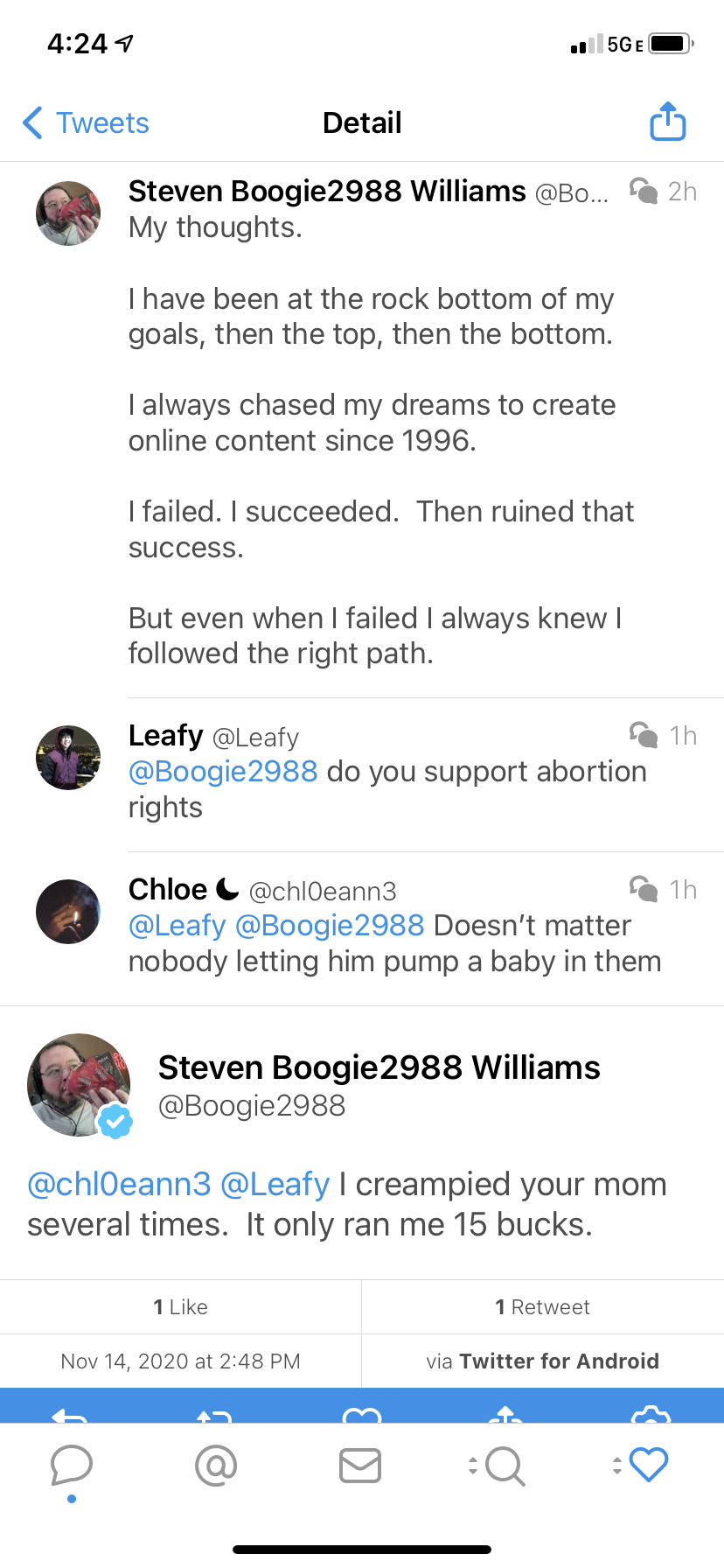Tap the share icon in the header

coord(667,122)
